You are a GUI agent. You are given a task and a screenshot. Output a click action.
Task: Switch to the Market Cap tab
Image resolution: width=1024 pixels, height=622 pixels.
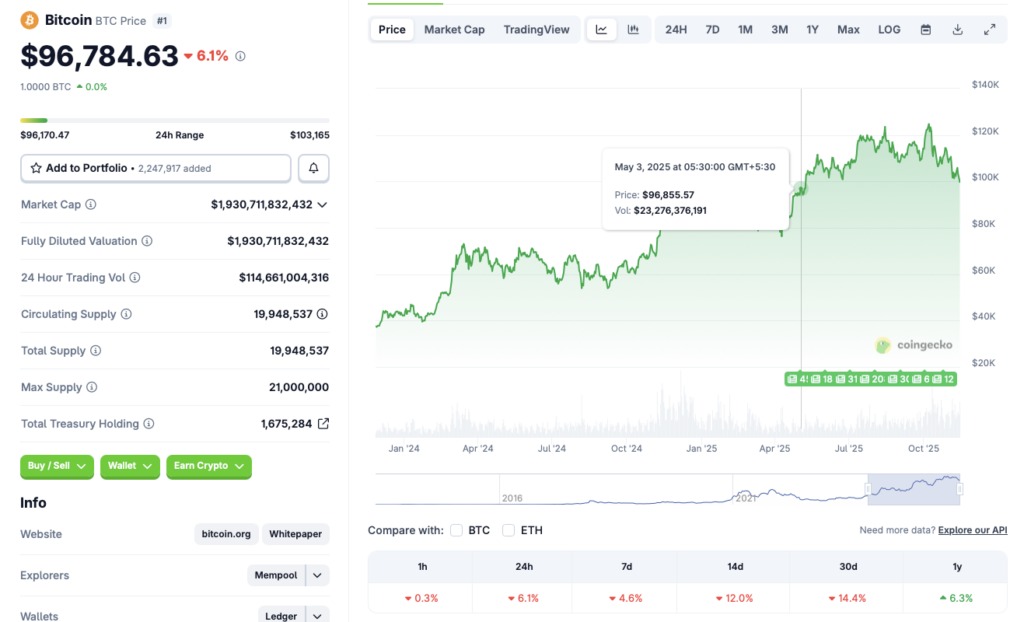454,29
